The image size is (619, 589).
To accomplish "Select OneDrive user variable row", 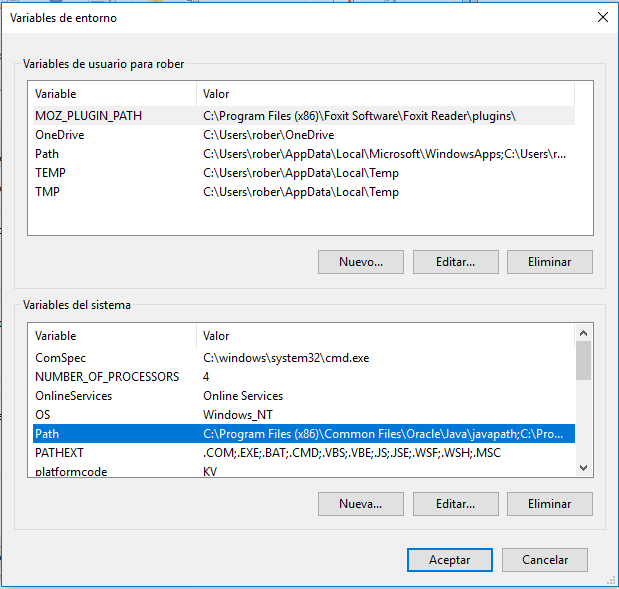I will [x=304, y=135].
